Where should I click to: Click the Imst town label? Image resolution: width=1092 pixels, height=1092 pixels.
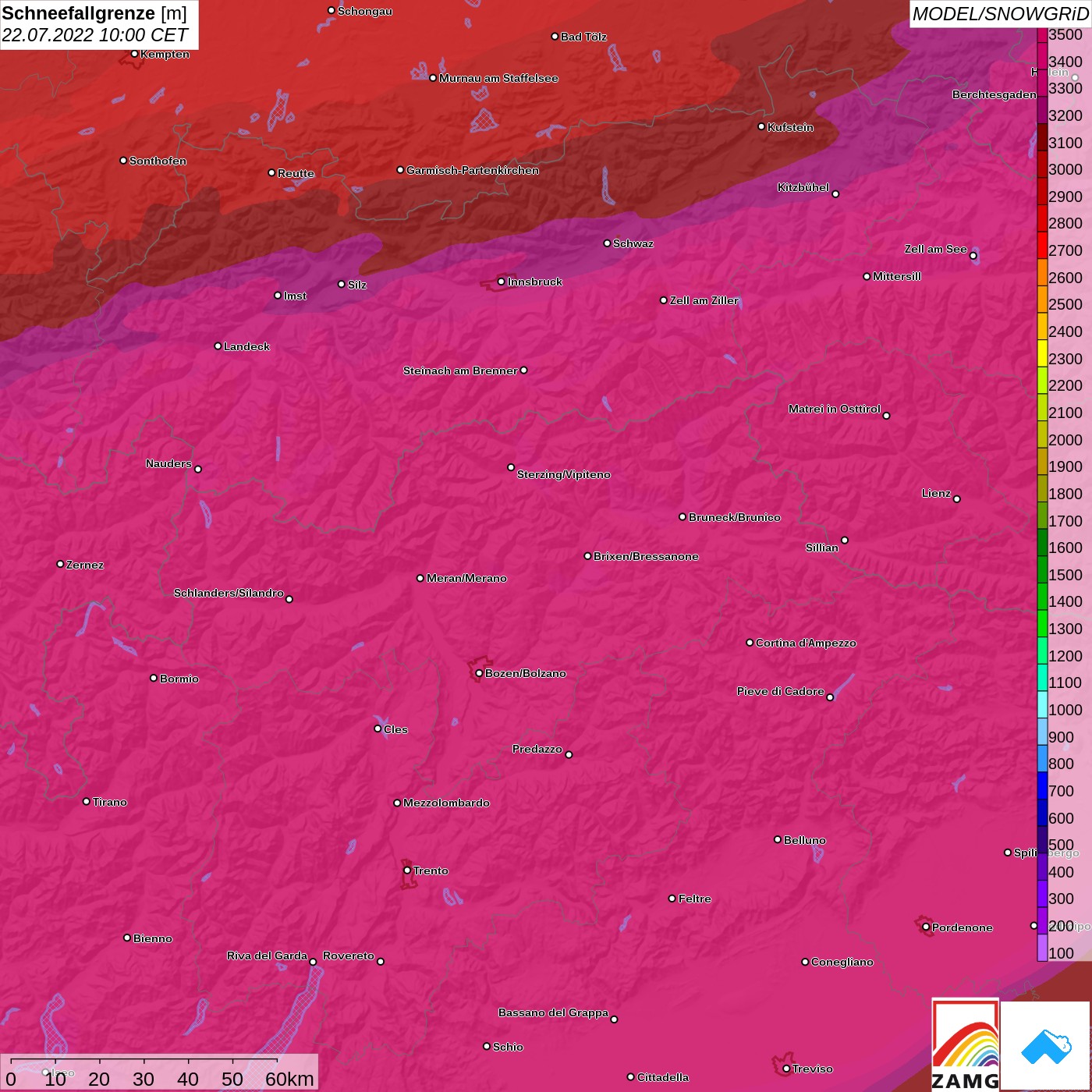(x=295, y=296)
